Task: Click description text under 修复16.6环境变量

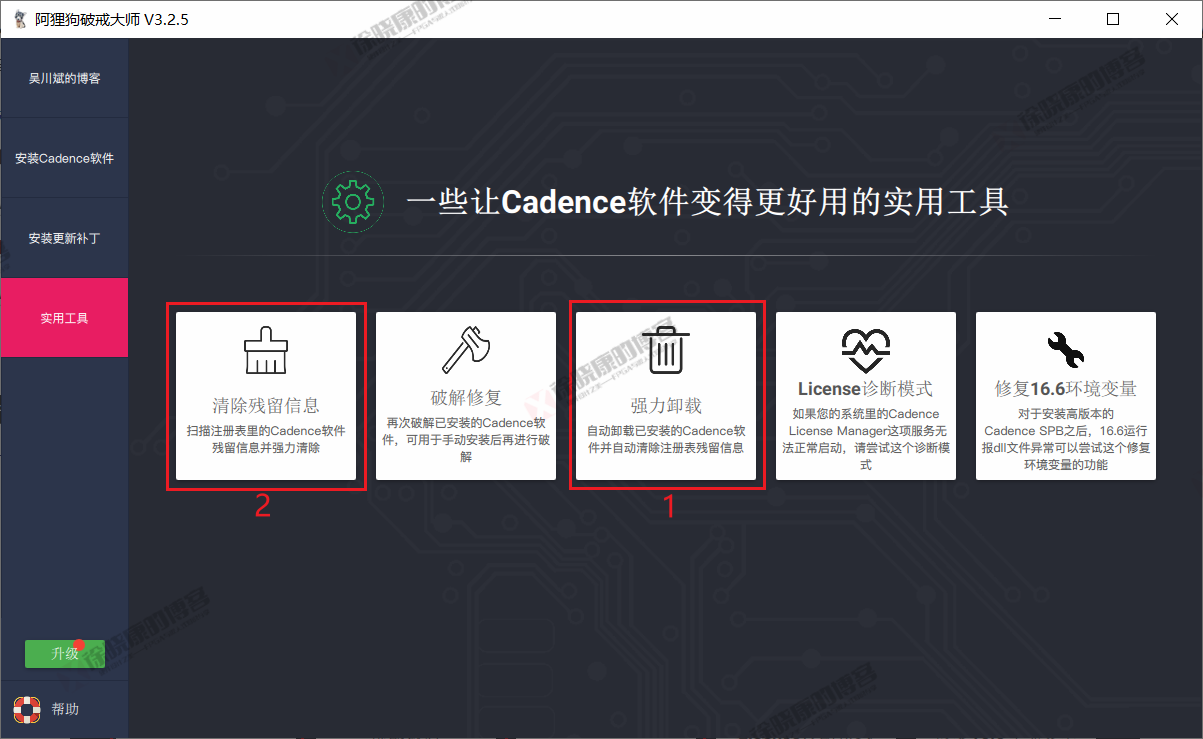Action: point(1065,439)
